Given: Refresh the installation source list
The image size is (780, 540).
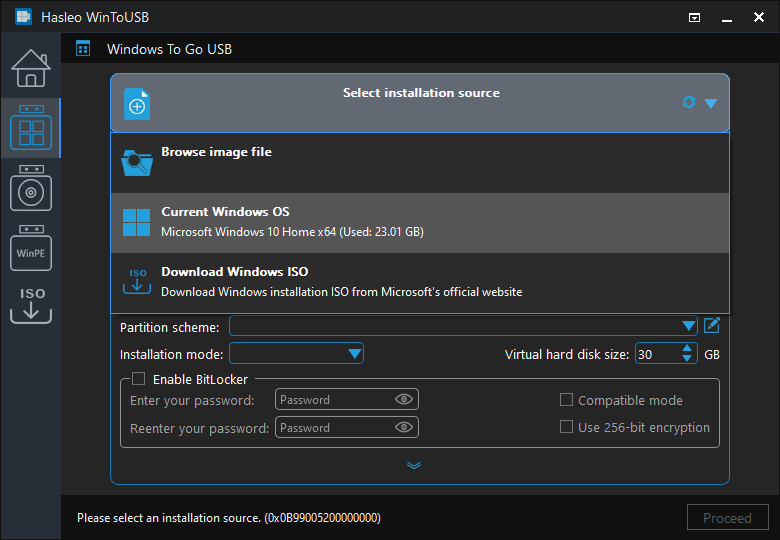Looking at the screenshot, I should pos(688,102).
